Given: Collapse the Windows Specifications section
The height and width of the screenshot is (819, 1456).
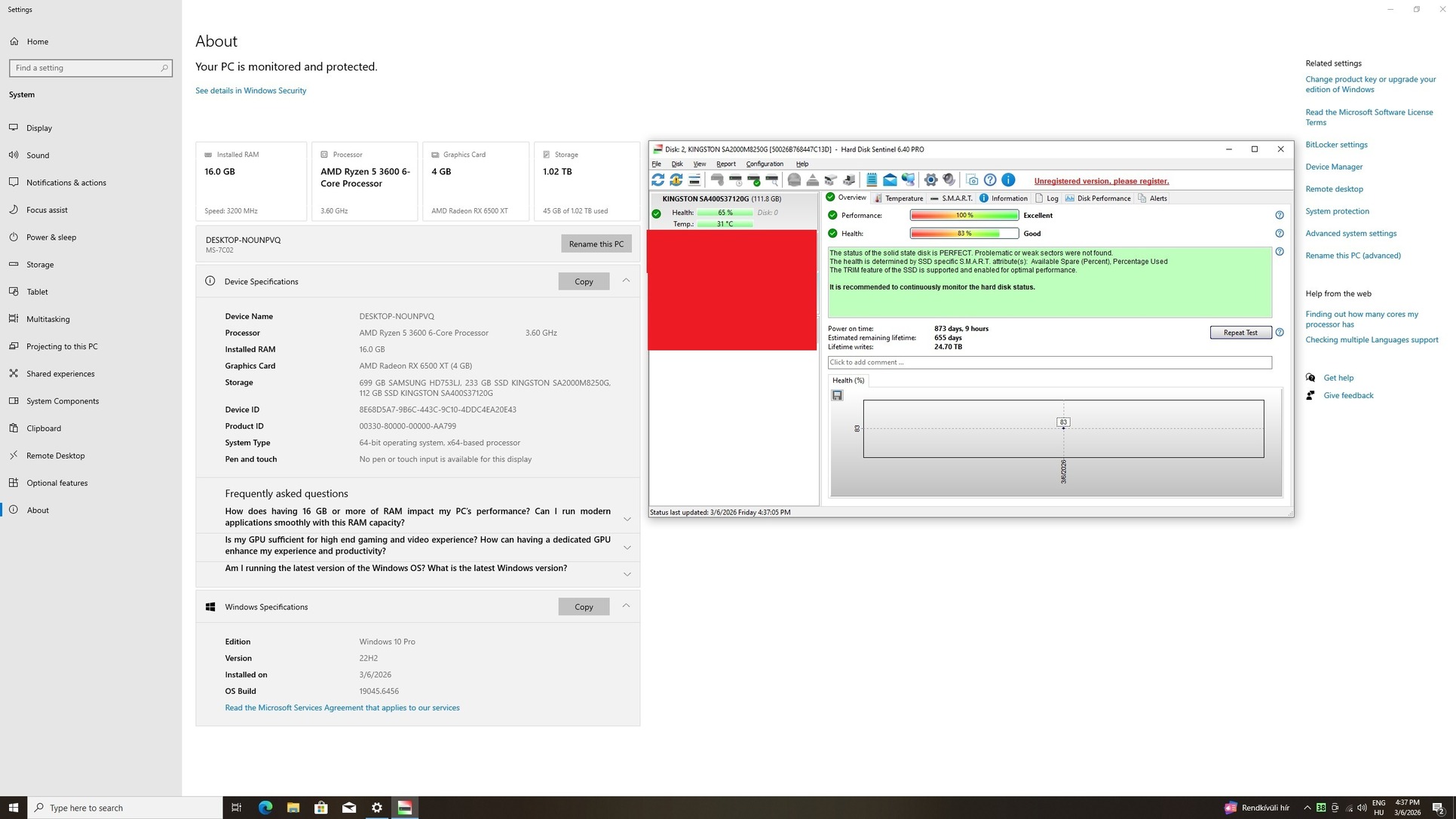Looking at the screenshot, I should coord(626,606).
